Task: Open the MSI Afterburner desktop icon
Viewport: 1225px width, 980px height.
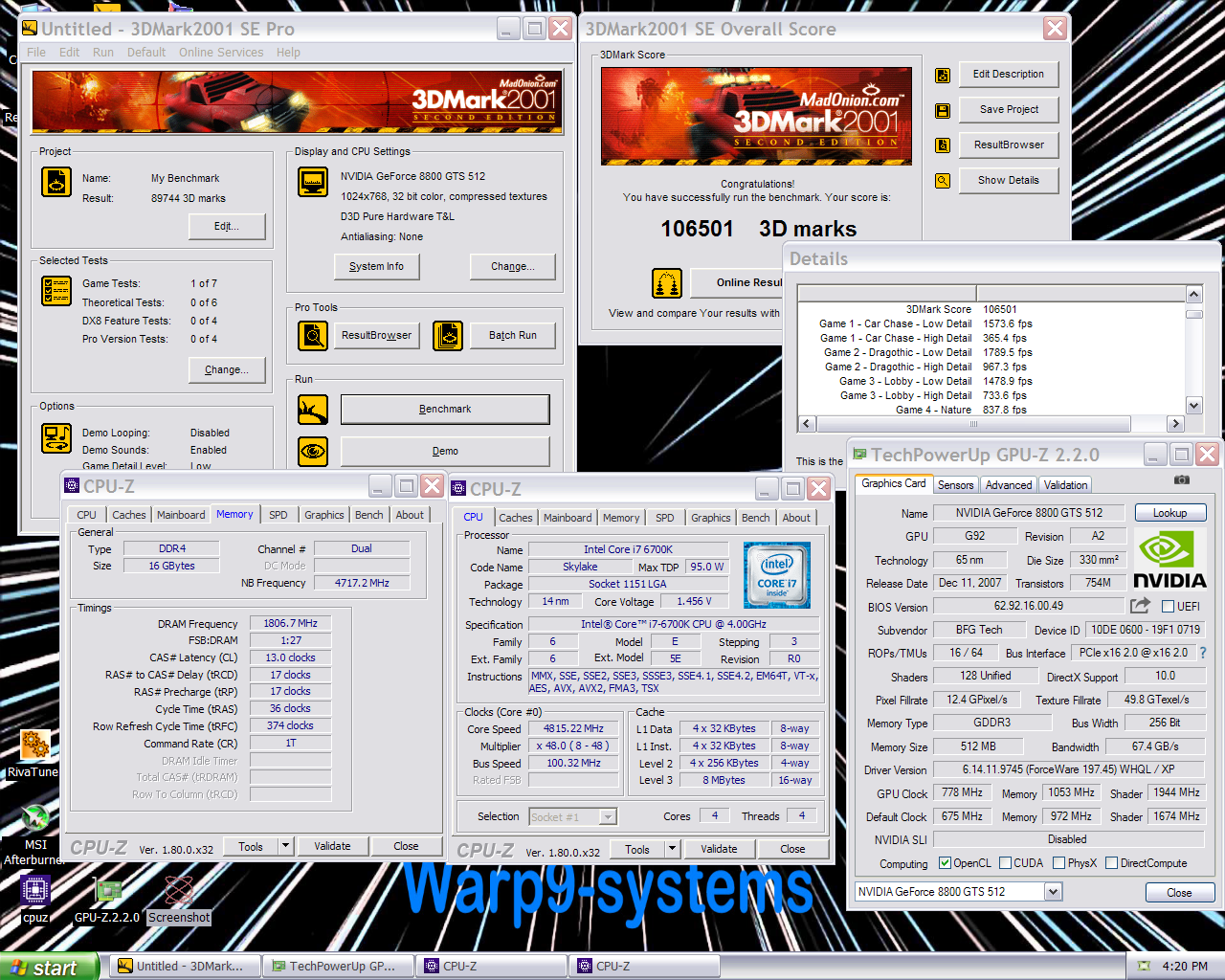Action: click(x=34, y=835)
